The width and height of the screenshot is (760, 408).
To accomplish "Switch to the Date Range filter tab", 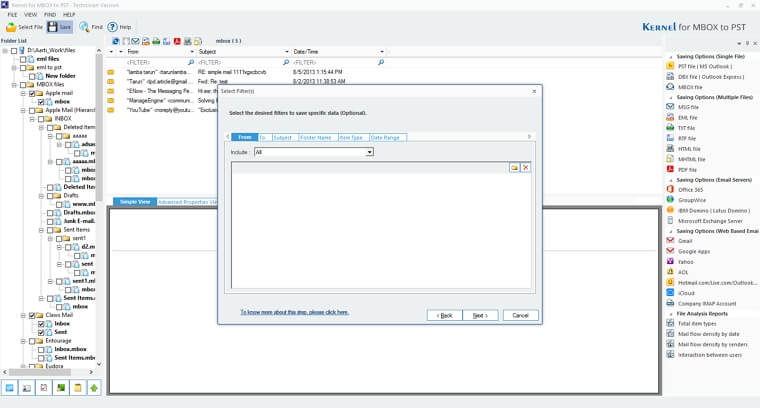I will tap(388, 138).
